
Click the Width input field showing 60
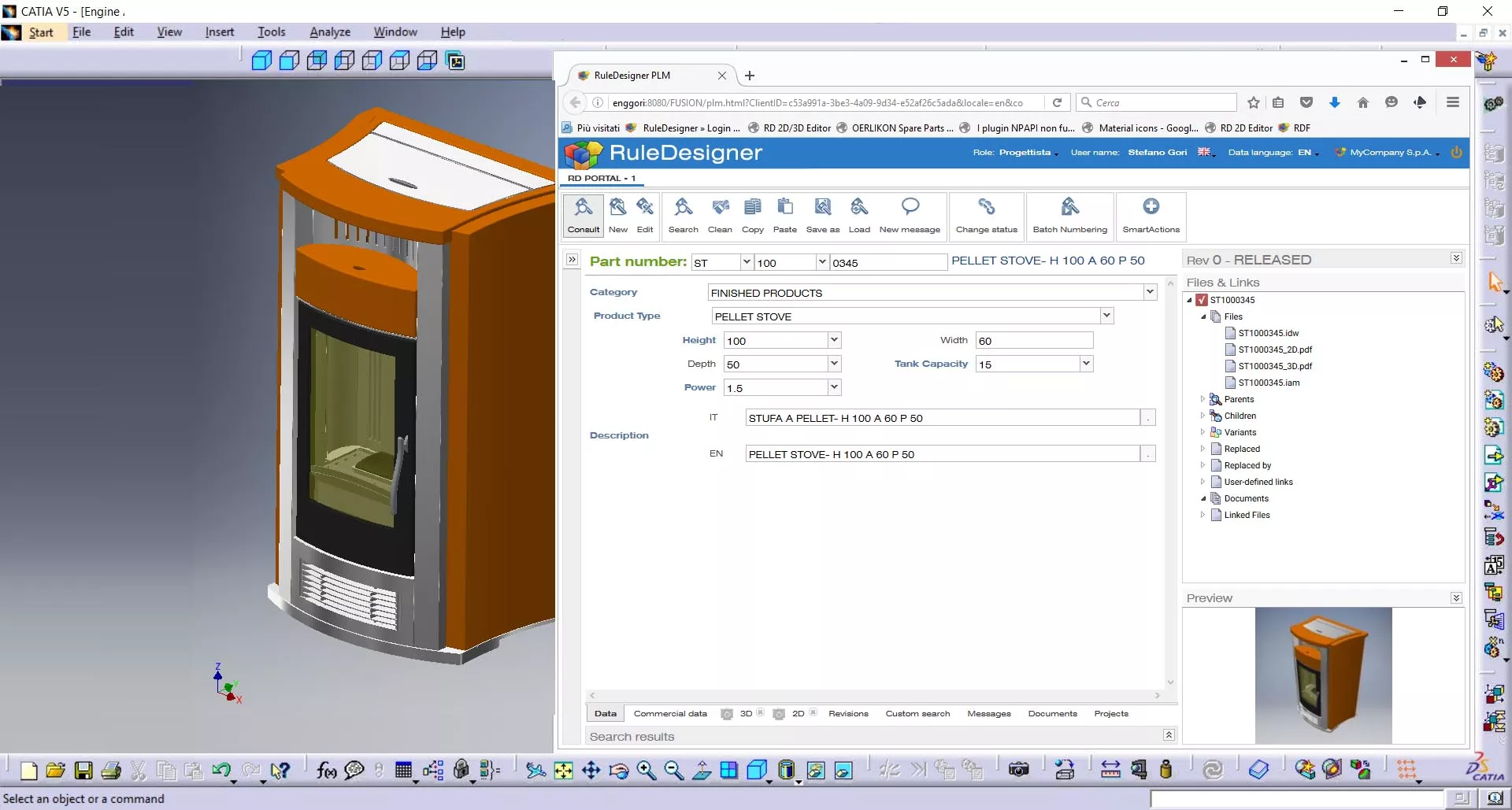coord(1034,340)
